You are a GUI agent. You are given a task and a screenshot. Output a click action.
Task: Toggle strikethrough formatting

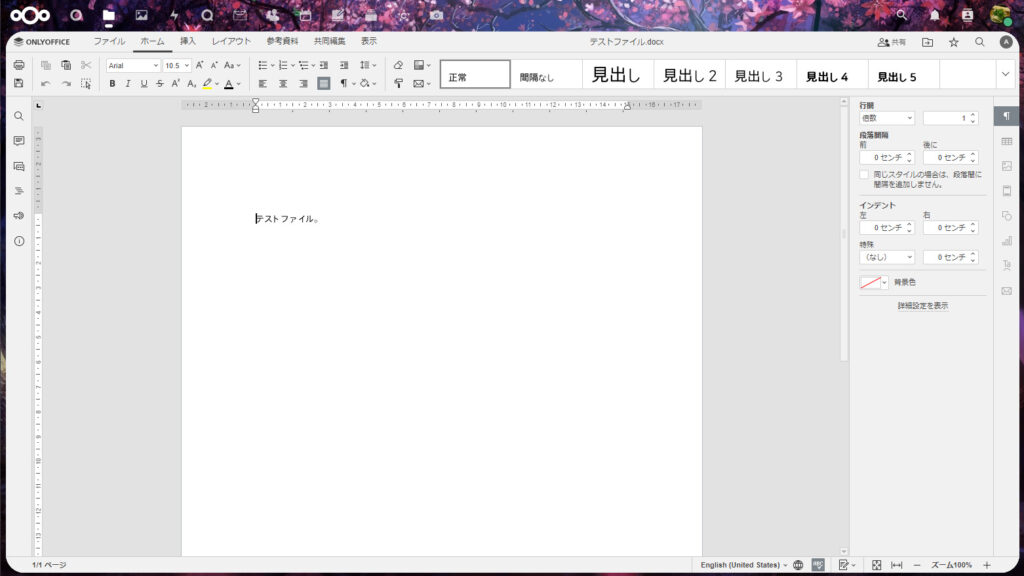point(160,84)
